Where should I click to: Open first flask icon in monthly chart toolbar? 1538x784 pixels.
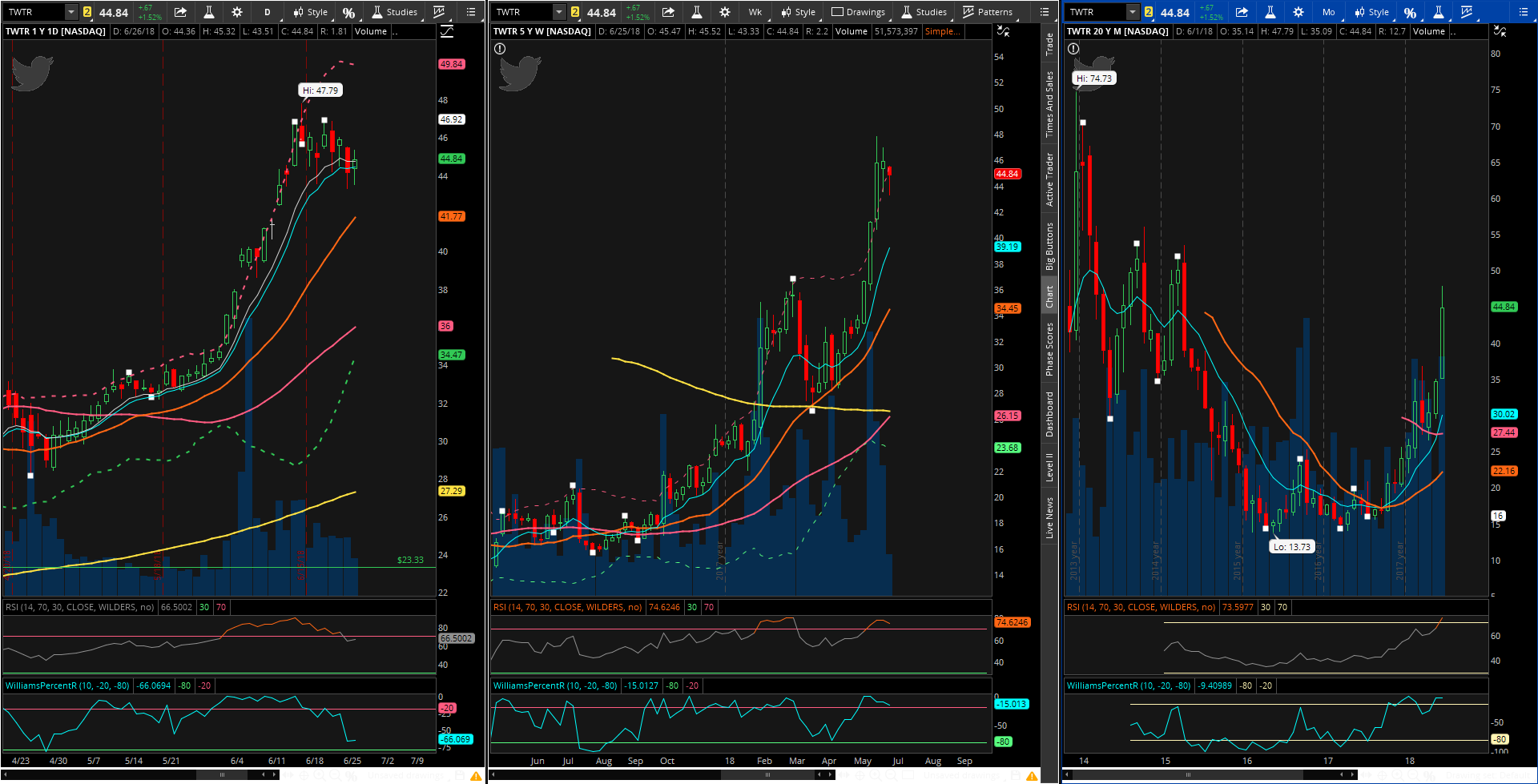1270,12
